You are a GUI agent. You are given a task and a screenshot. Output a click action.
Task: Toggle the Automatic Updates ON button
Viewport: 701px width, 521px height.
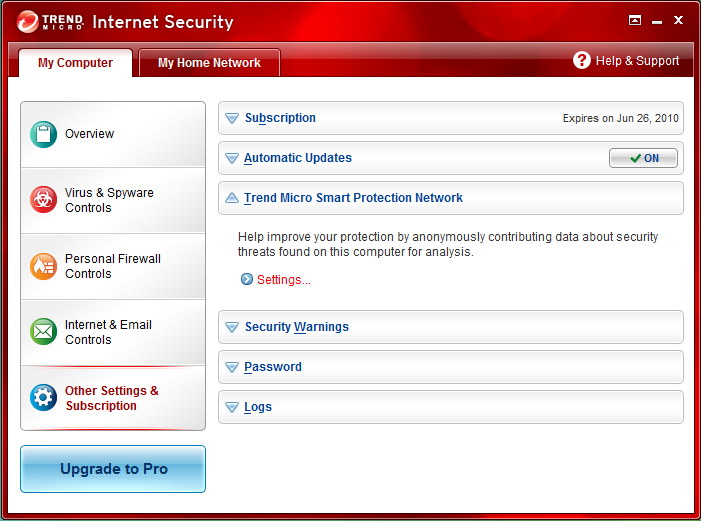coord(643,158)
